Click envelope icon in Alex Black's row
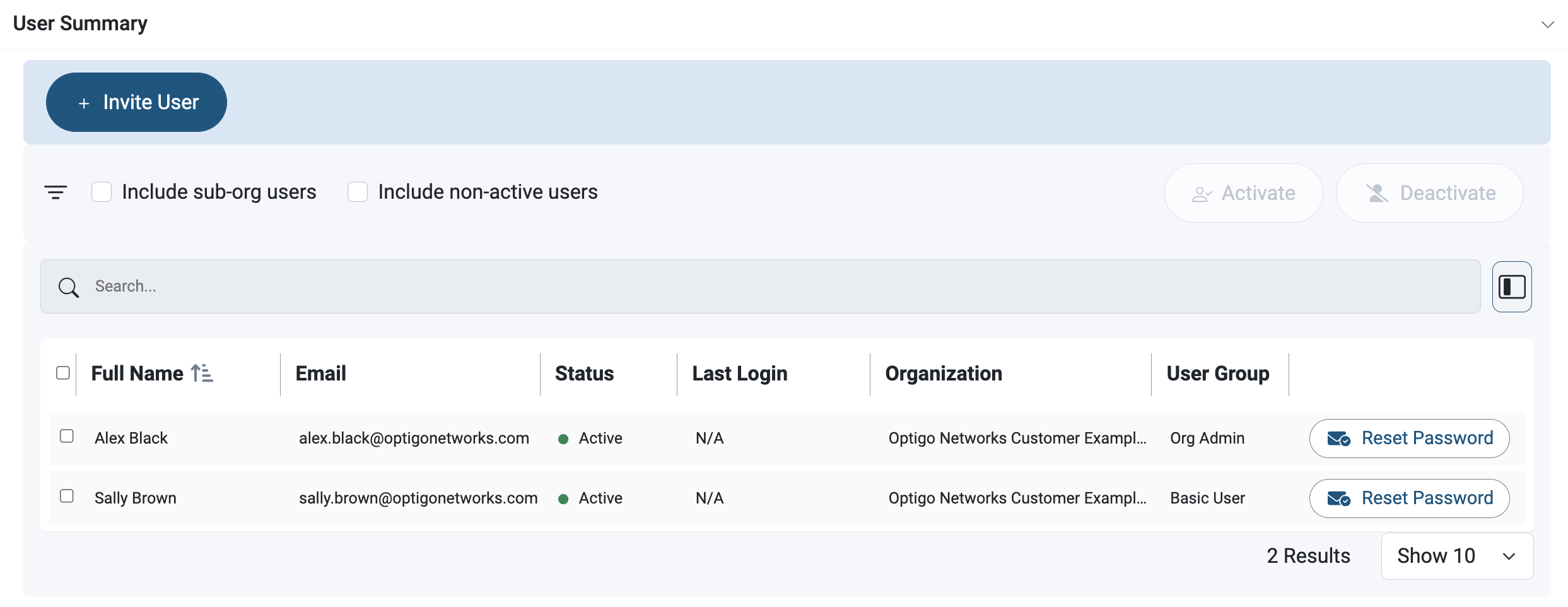Image resolution: width=1568 pixels, height=607 pixels. click(1338, 439)
